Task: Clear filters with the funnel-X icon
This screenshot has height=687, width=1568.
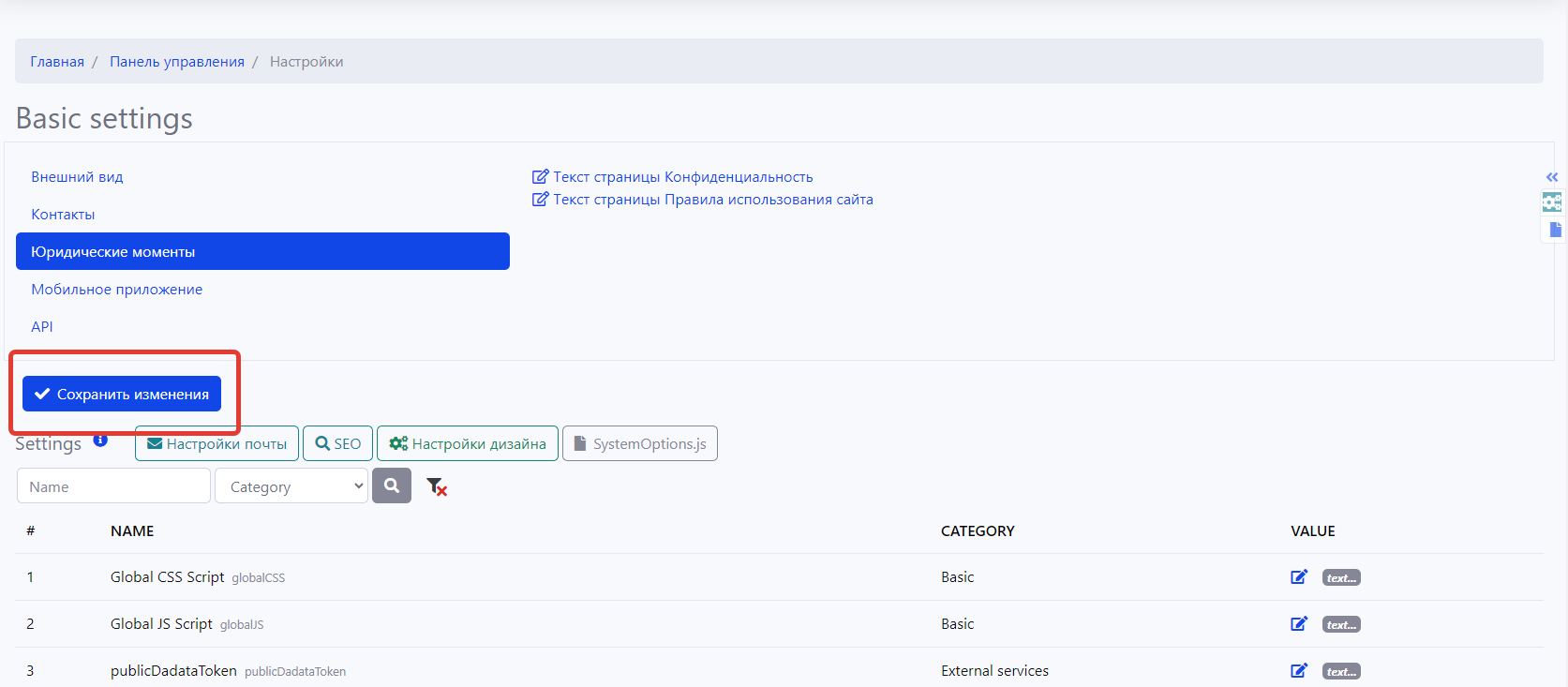Action: (x=436, y=486)
